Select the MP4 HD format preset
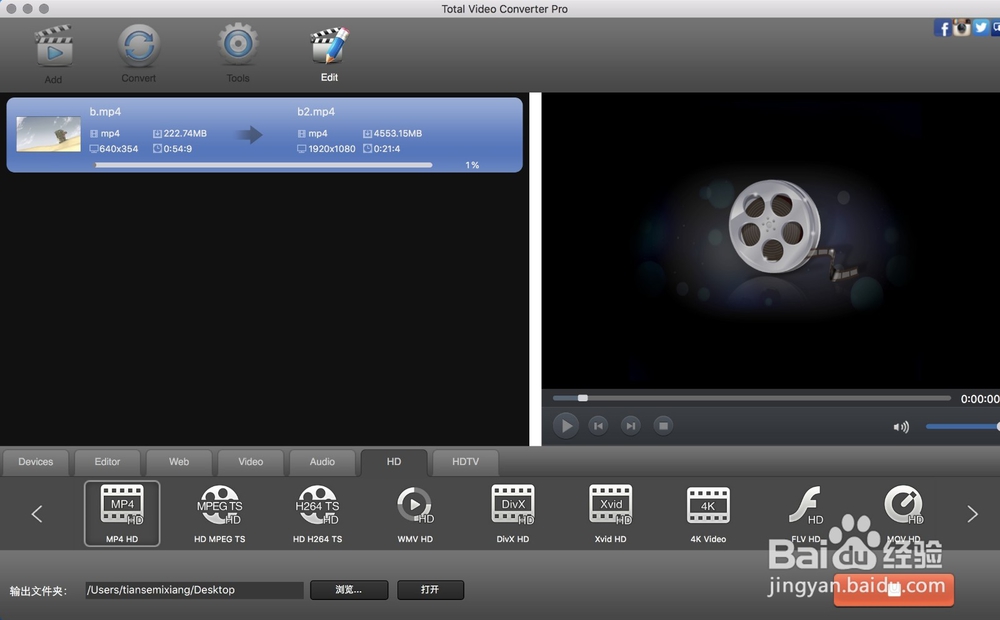1000x620 pixels. (122, 513)
